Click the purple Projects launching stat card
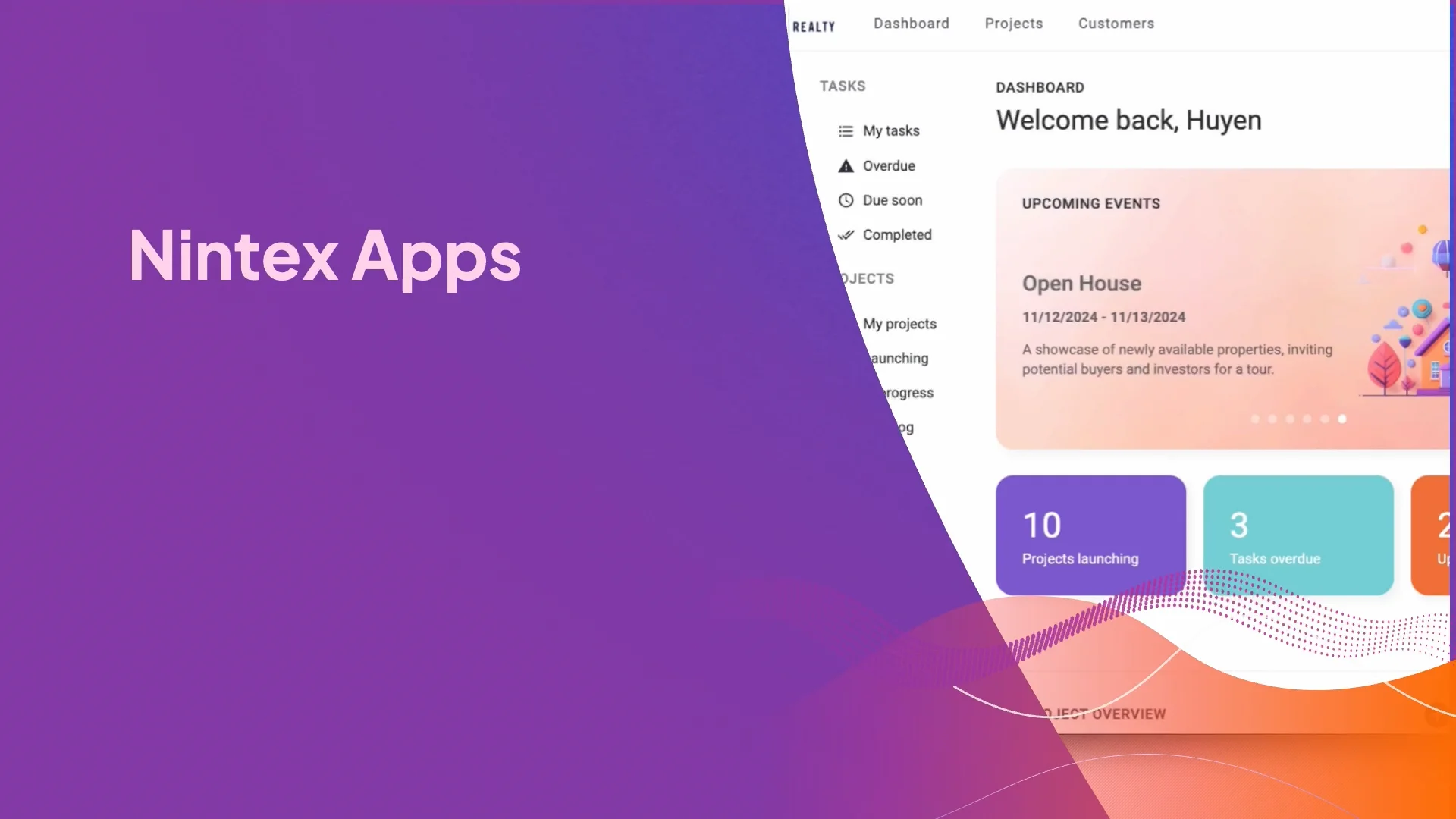The height and width of the screenshot is (819, 1456). tap(1090, 535)
